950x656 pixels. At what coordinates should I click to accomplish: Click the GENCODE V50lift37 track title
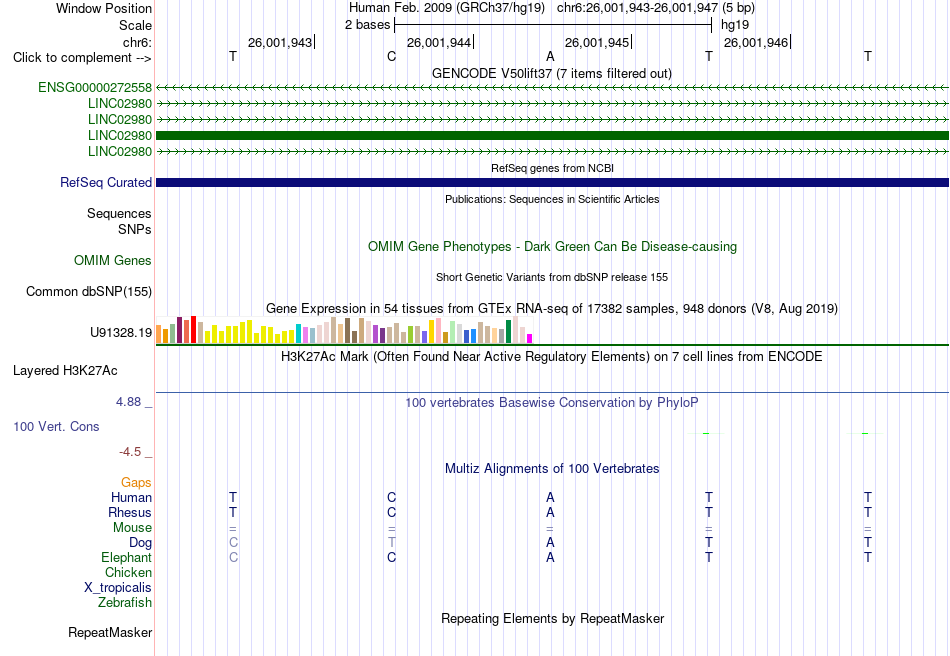tap(552, 73)
